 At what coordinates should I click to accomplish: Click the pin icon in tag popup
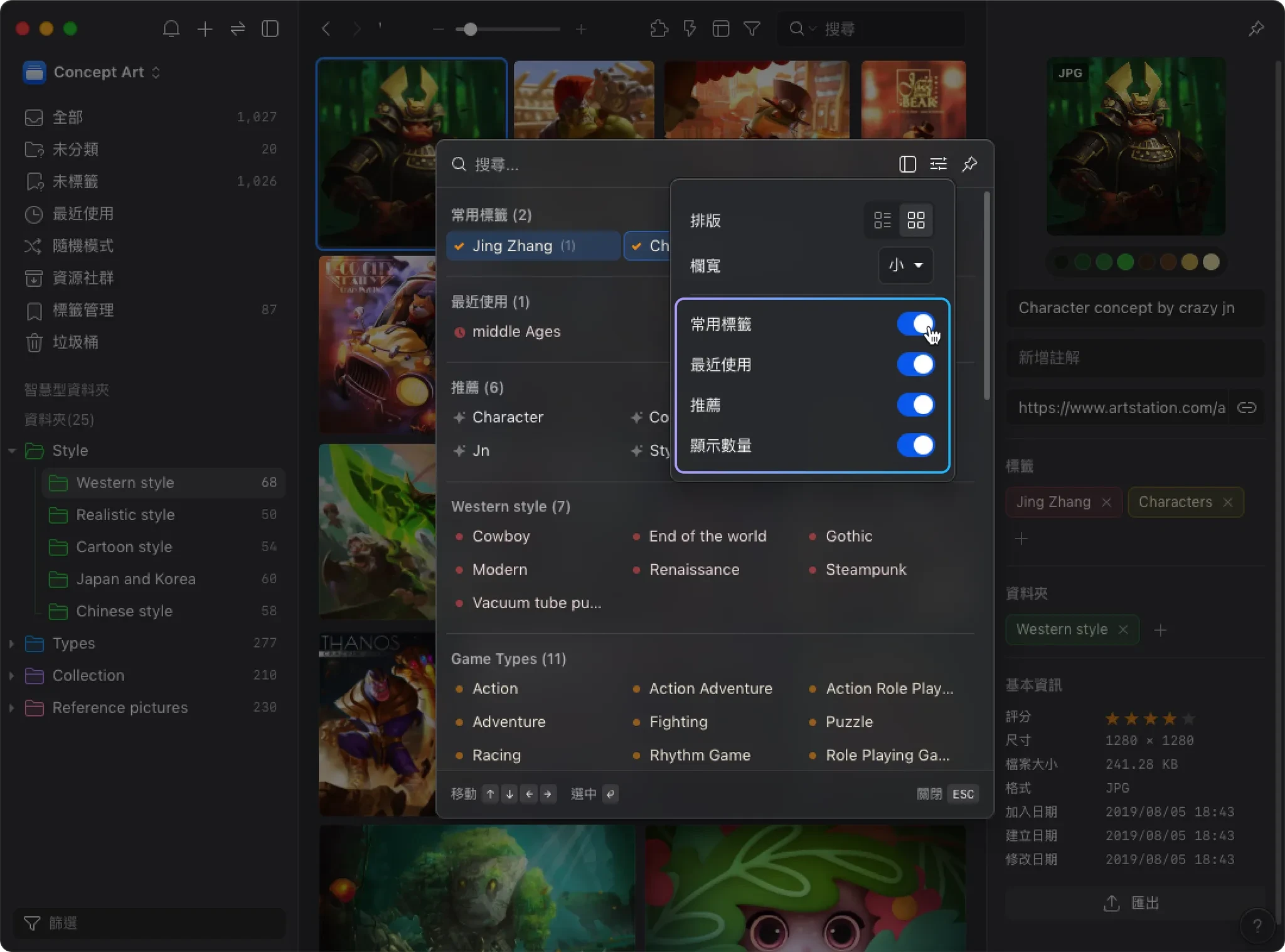click(x=969, y=164)
